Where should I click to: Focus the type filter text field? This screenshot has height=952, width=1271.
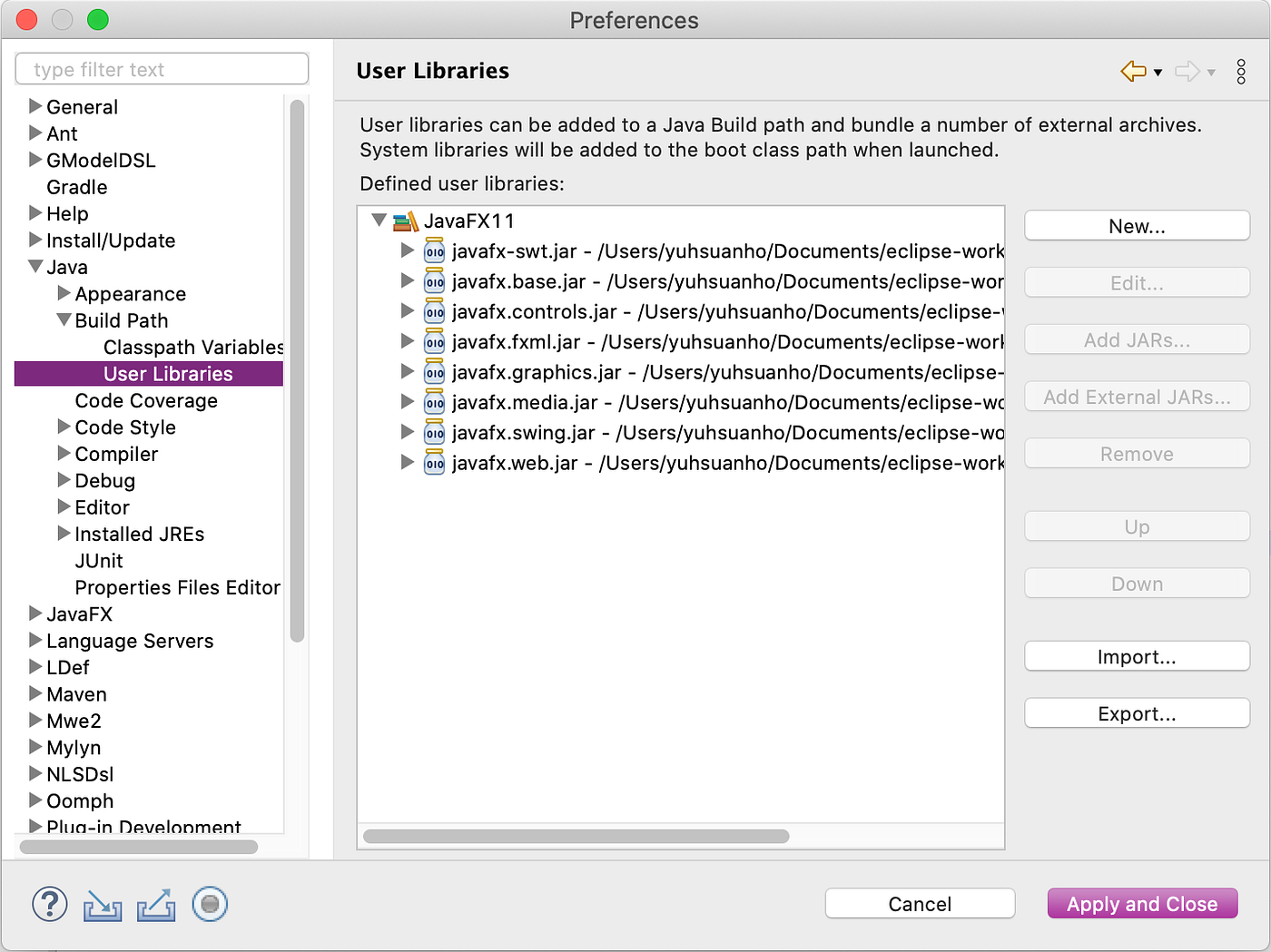(x=163, y=69)
